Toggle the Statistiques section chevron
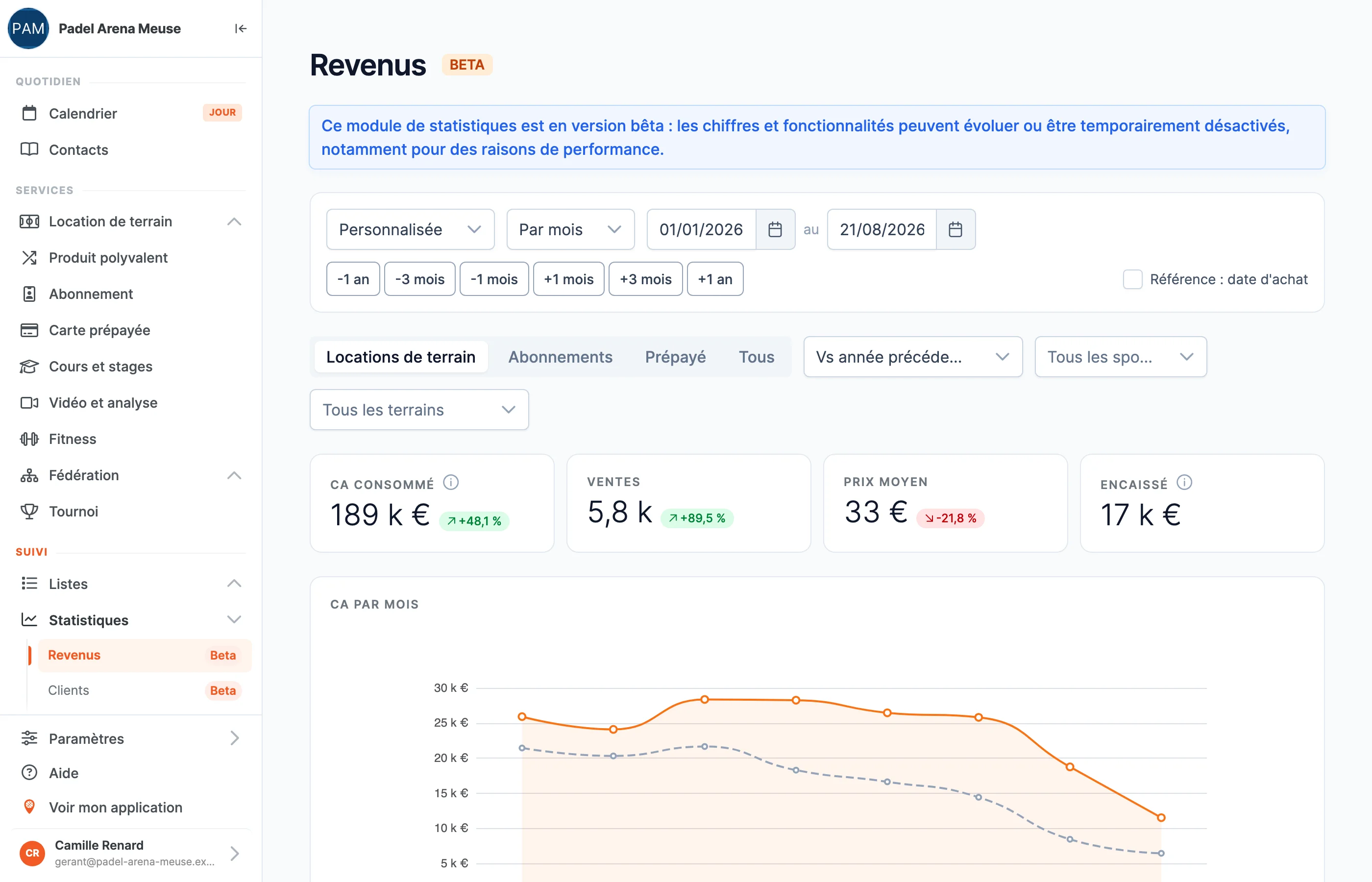Image resolution: width=1372 pixels, height=882 pixels. tap(234, 620)
